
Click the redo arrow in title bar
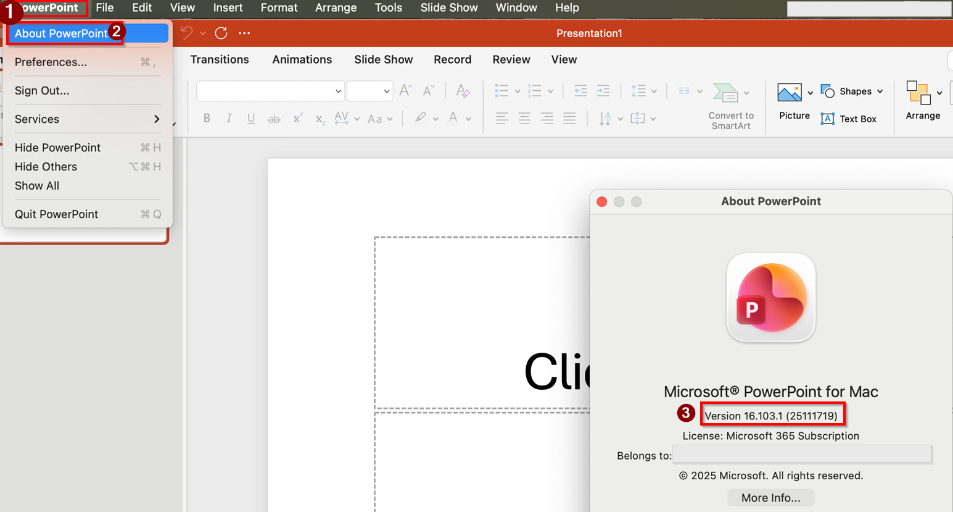pos(220,33)
